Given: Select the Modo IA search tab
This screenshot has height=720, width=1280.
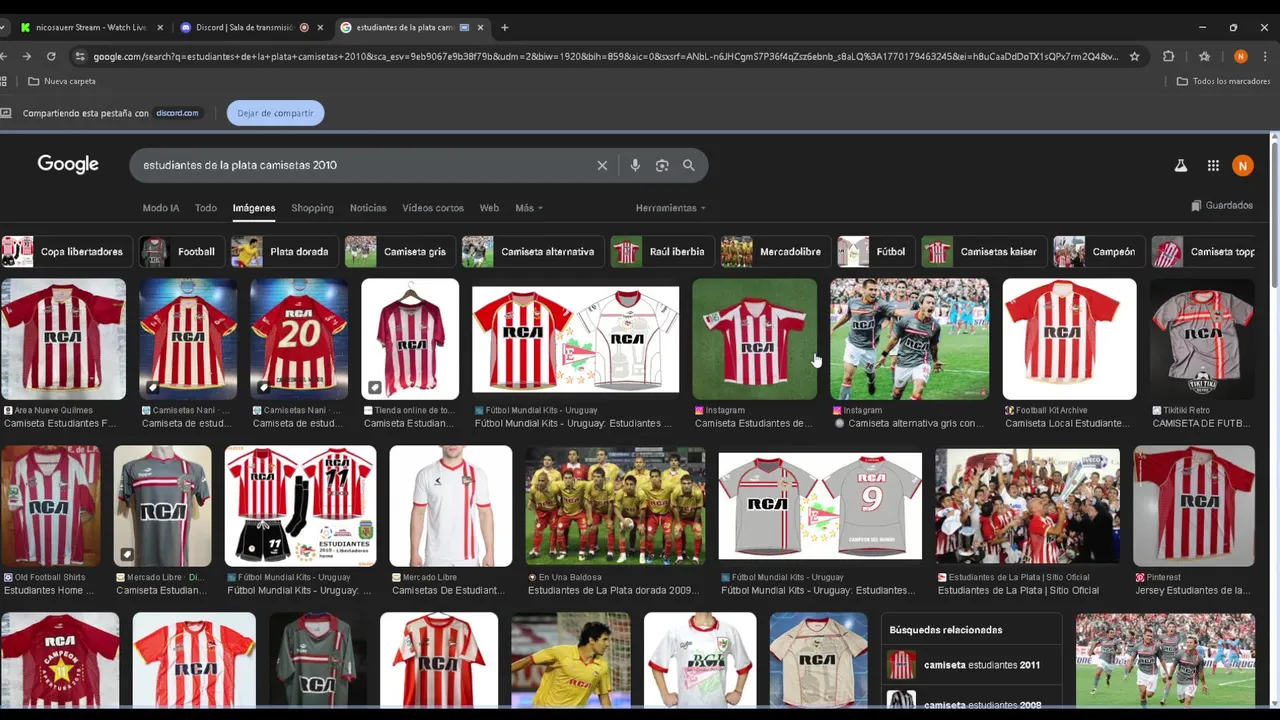Looking at the screenshot, I should tap(161, 208).
